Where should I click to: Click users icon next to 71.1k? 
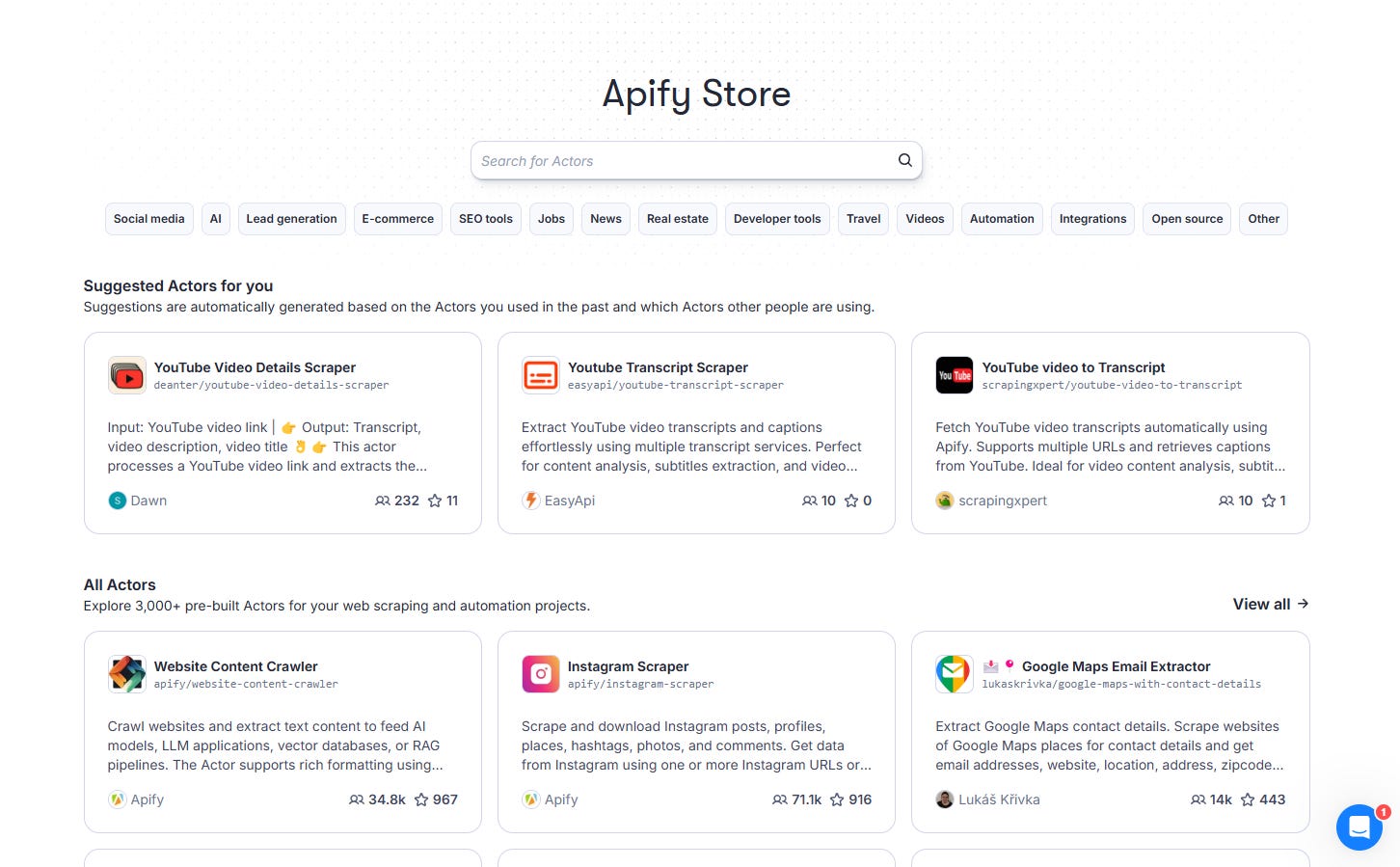780,799
